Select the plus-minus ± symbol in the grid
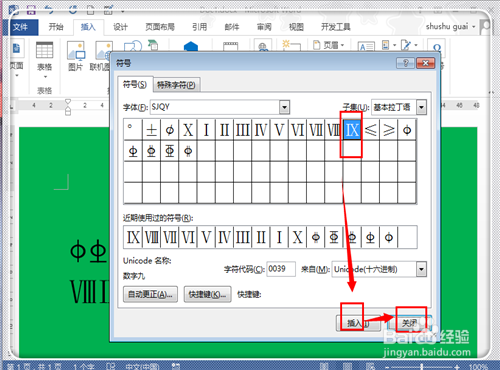 pos(151,130)
